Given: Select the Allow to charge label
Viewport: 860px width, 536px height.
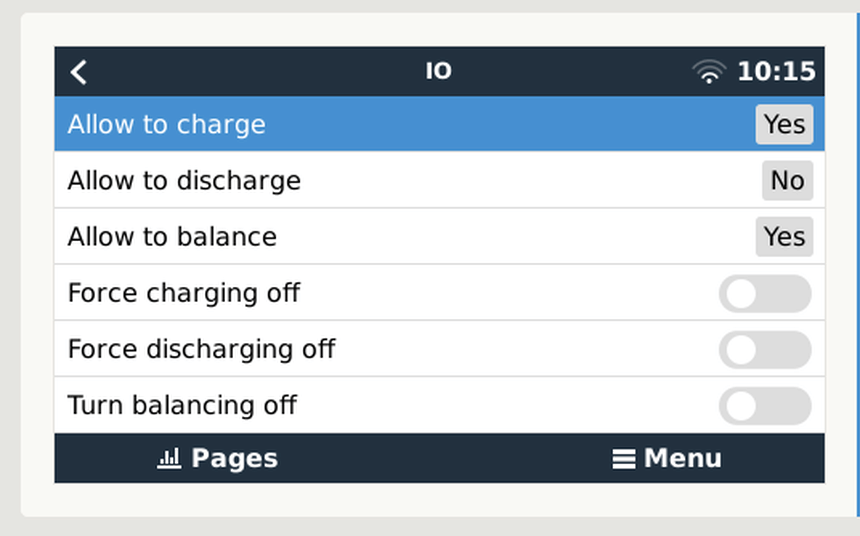Looking at the screenshot, I should [166, 125].
